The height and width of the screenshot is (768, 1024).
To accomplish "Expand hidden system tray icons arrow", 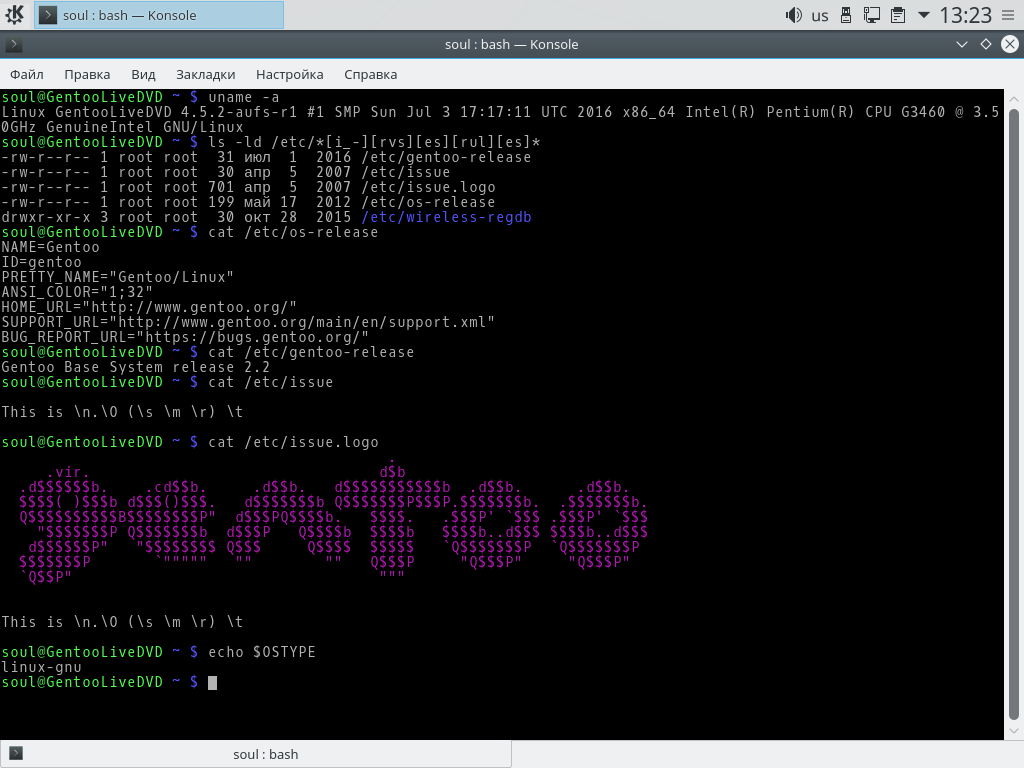I will pos(923,14).
